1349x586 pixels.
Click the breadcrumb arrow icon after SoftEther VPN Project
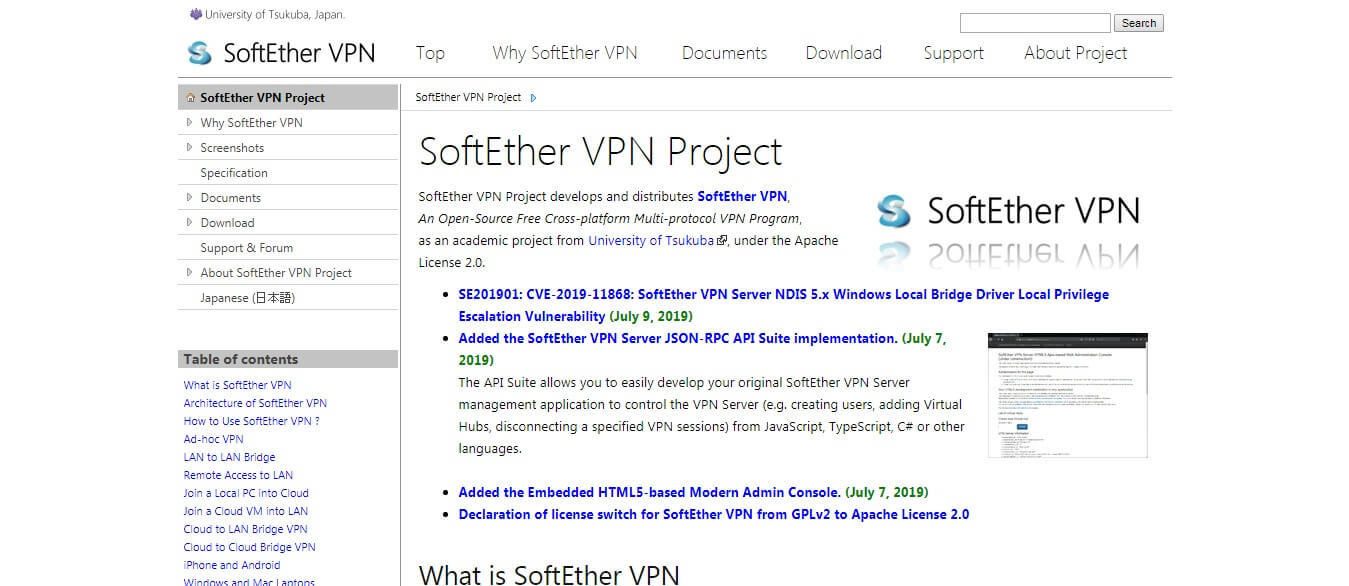534,98
